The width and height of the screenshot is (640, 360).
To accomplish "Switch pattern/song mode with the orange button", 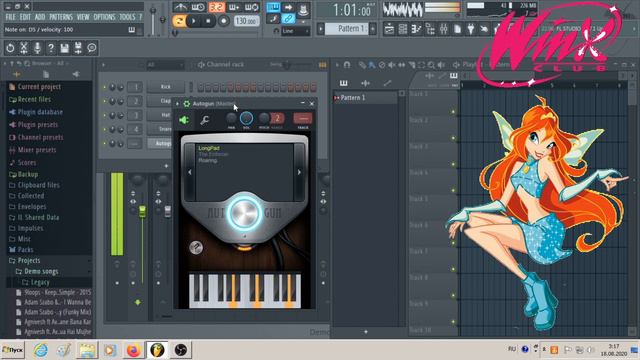I will [179, 21].
